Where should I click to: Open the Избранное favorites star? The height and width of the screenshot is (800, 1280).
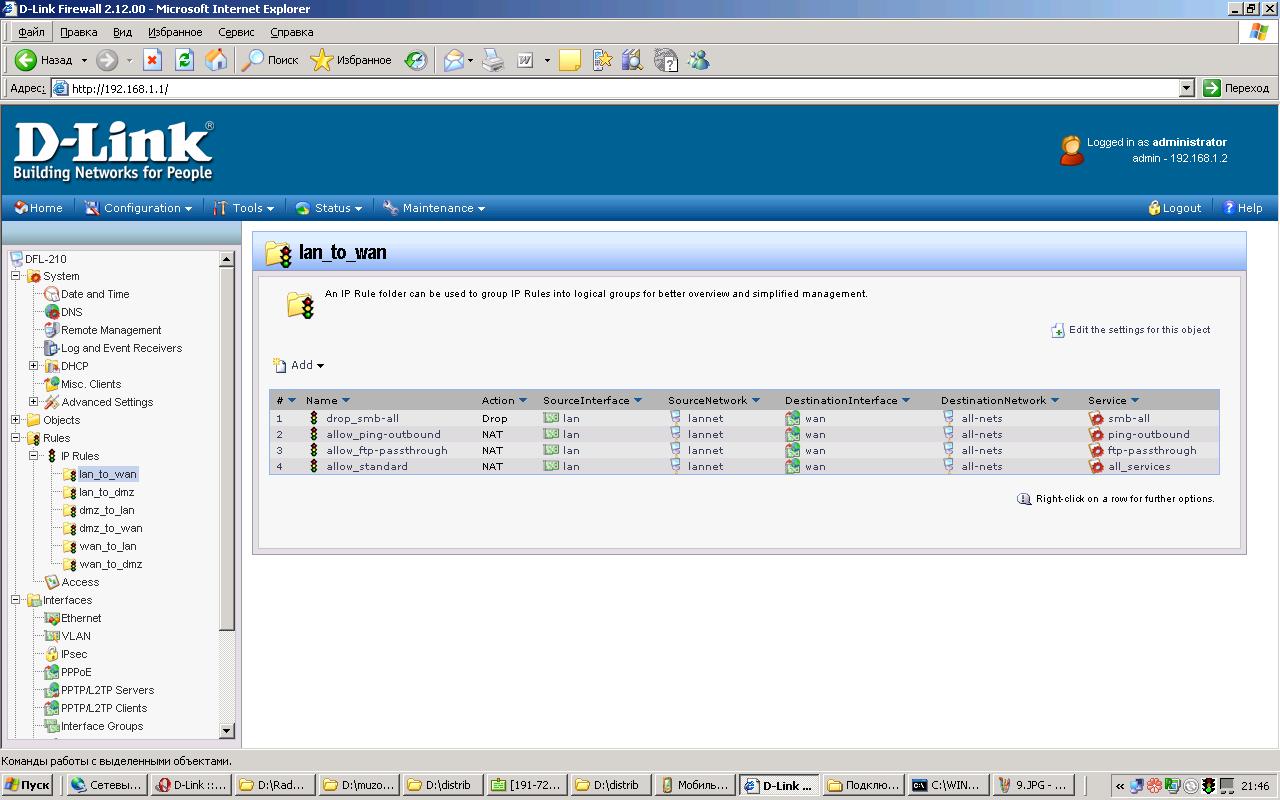click(351, 60)
